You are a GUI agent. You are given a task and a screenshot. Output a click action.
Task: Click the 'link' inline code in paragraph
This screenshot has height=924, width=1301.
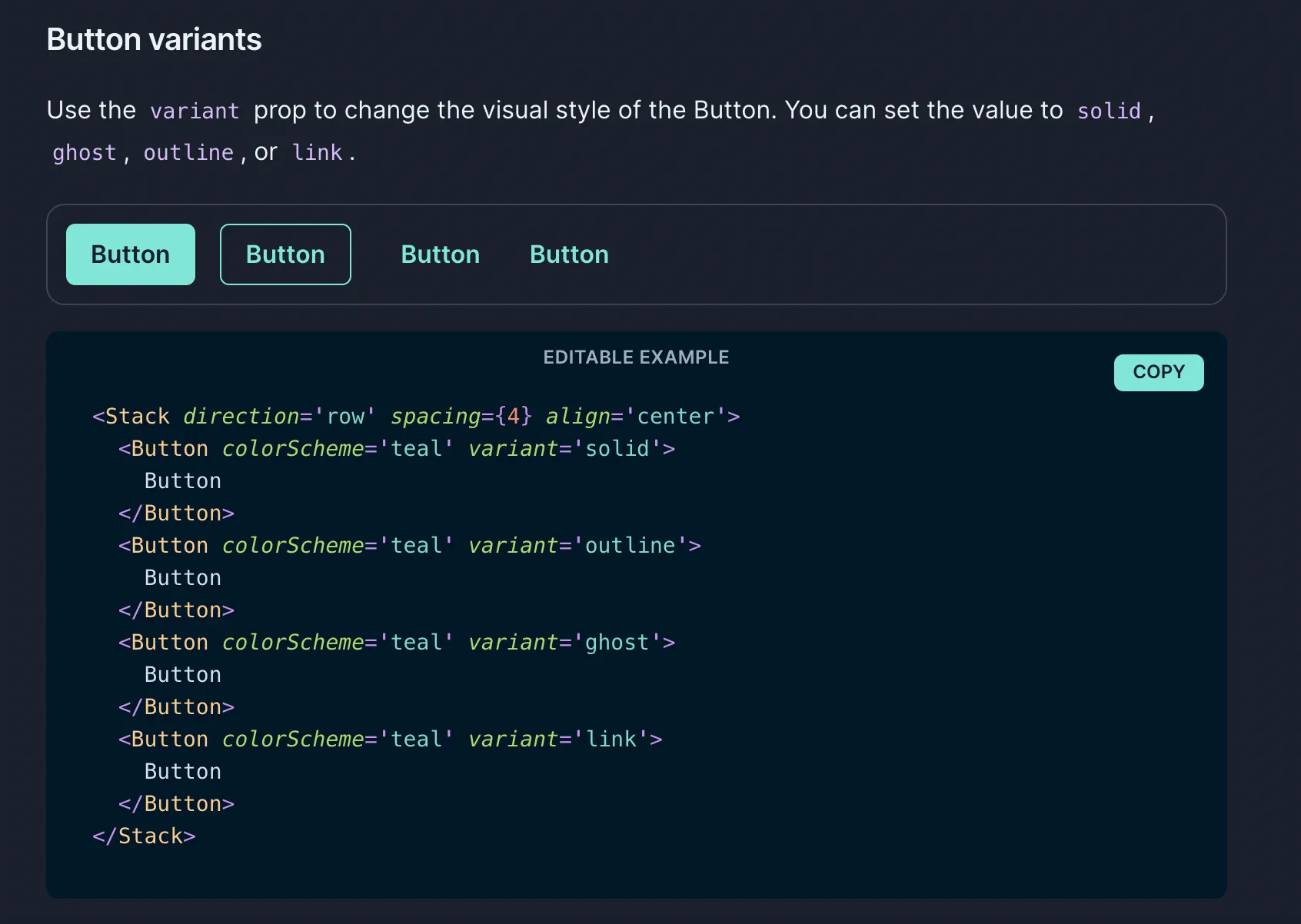click(318, 152)
